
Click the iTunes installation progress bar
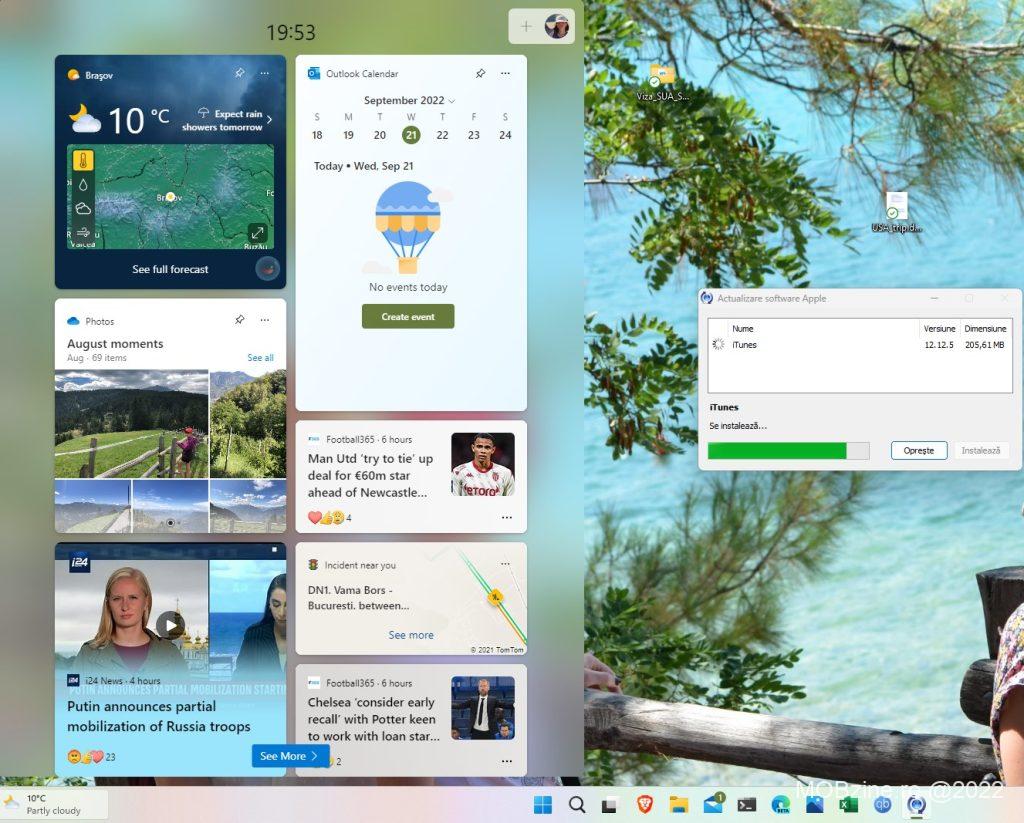tap(787, 450)
